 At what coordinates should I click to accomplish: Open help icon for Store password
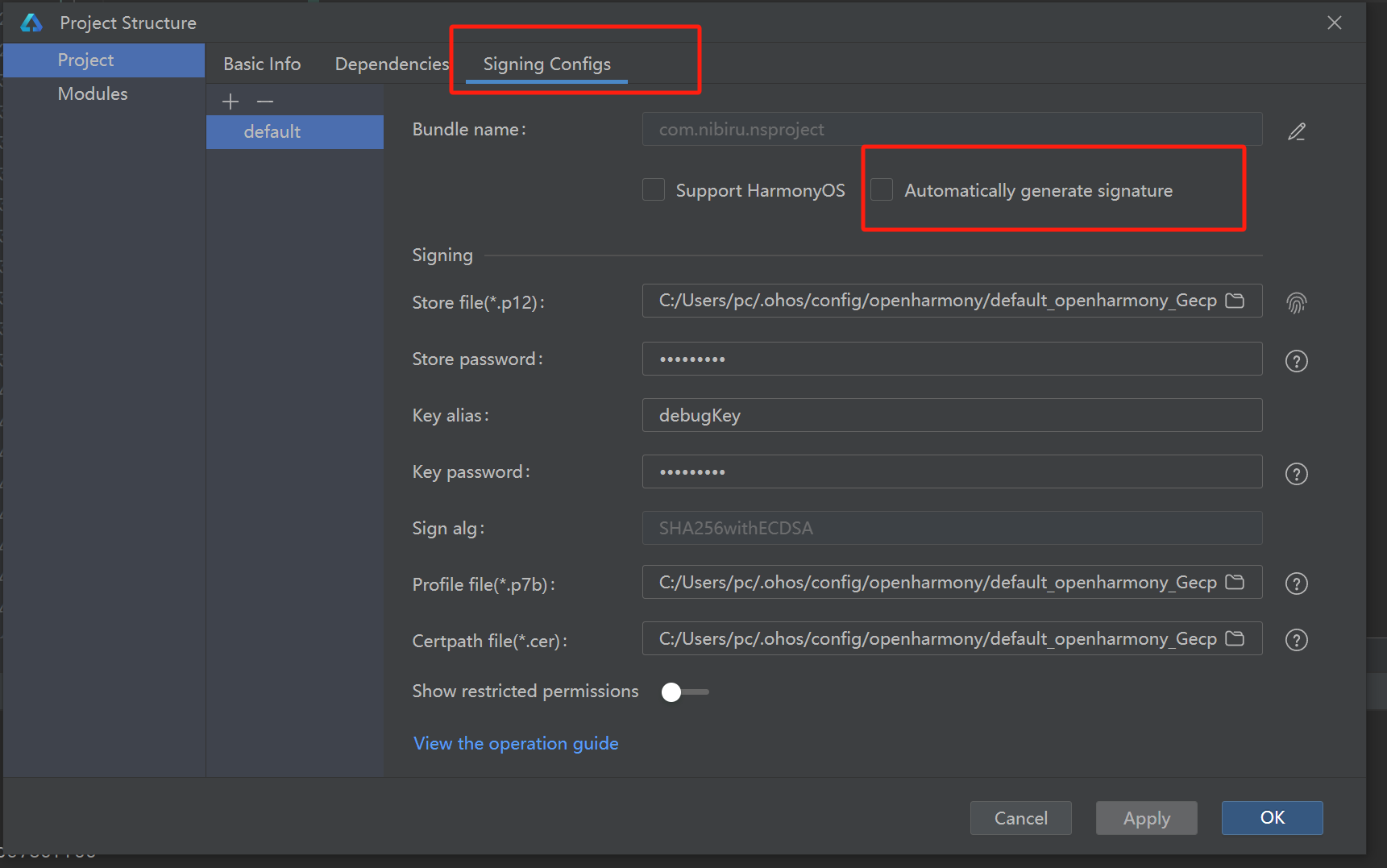1296,361
